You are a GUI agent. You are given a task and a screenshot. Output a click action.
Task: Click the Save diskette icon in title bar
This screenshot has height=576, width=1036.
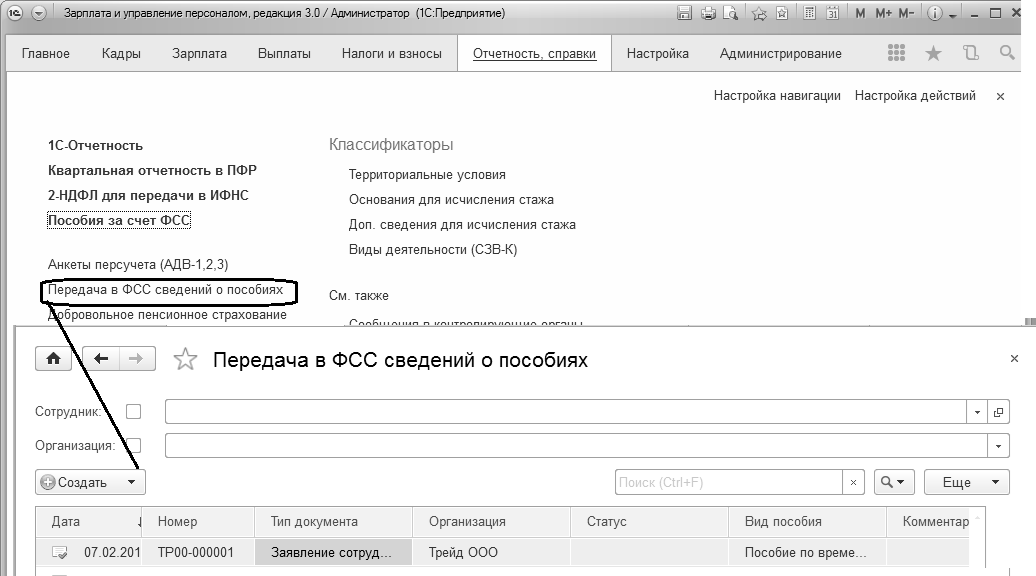click(x=684, y=13)
